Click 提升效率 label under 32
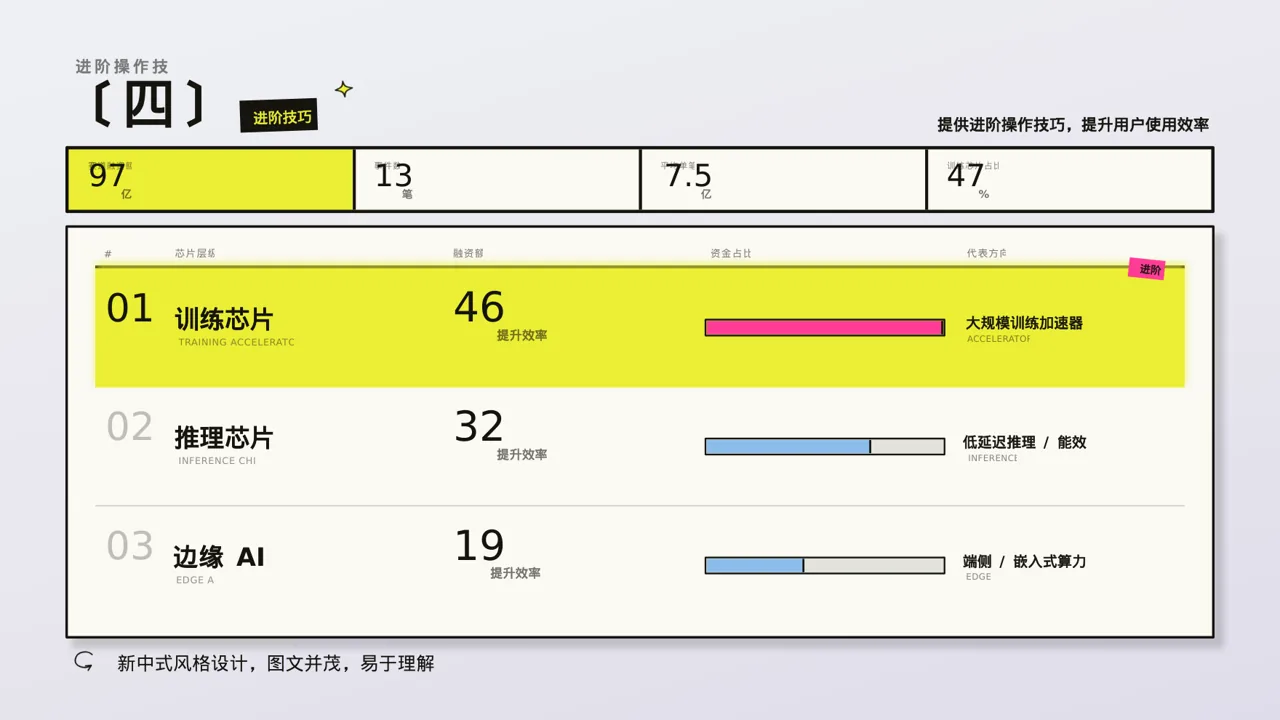This screenshot has width=1280, height=720. [522, 454]
